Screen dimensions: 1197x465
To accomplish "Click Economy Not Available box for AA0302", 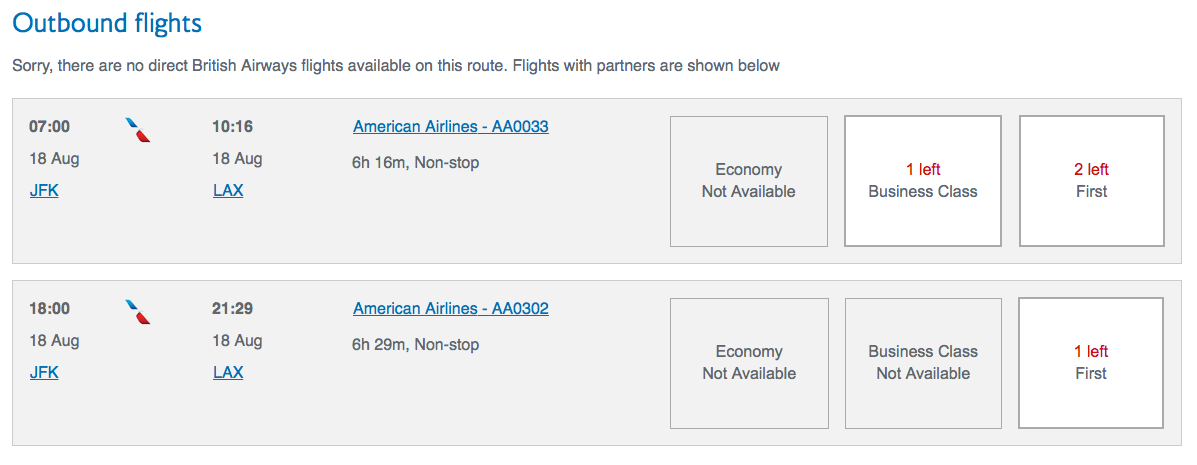I will tap(748, 363).
